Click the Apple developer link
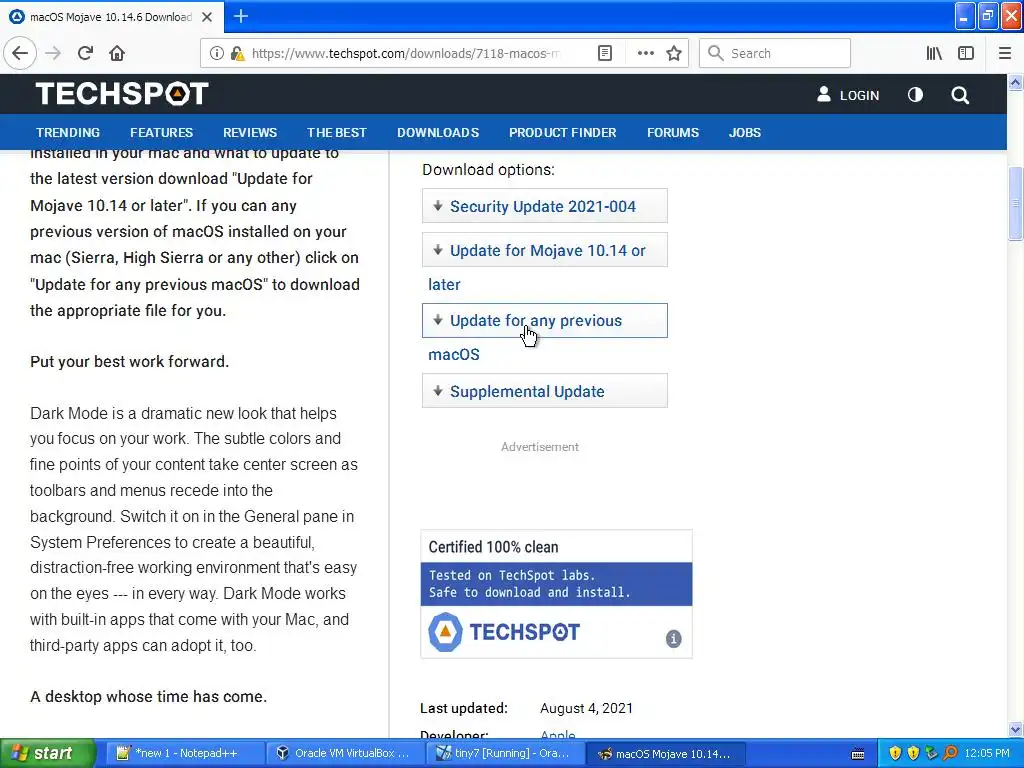 (558, 734)
